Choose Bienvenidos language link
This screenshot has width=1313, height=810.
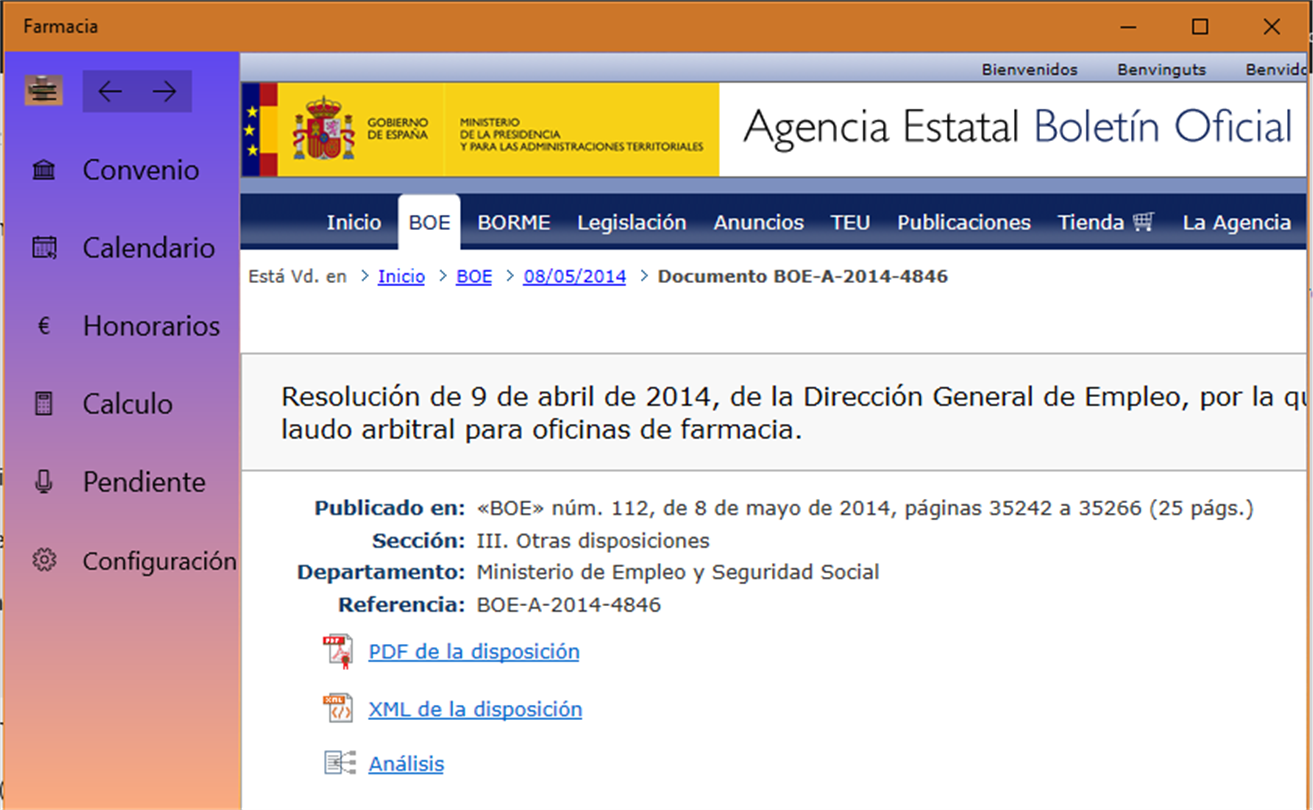pyautogui.click(x=1030, y=69)
